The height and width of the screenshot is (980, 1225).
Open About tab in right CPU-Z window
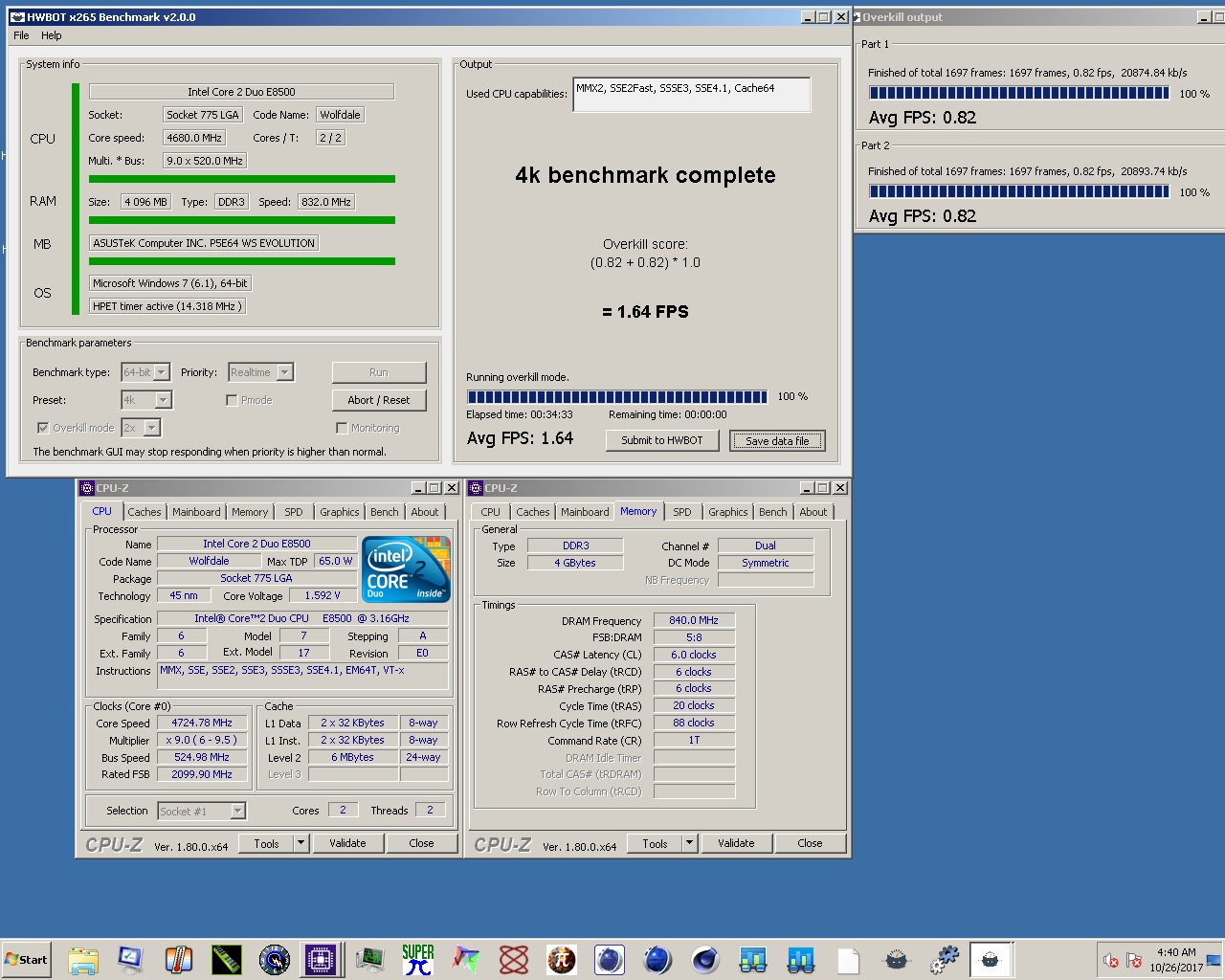click(813, 512)
